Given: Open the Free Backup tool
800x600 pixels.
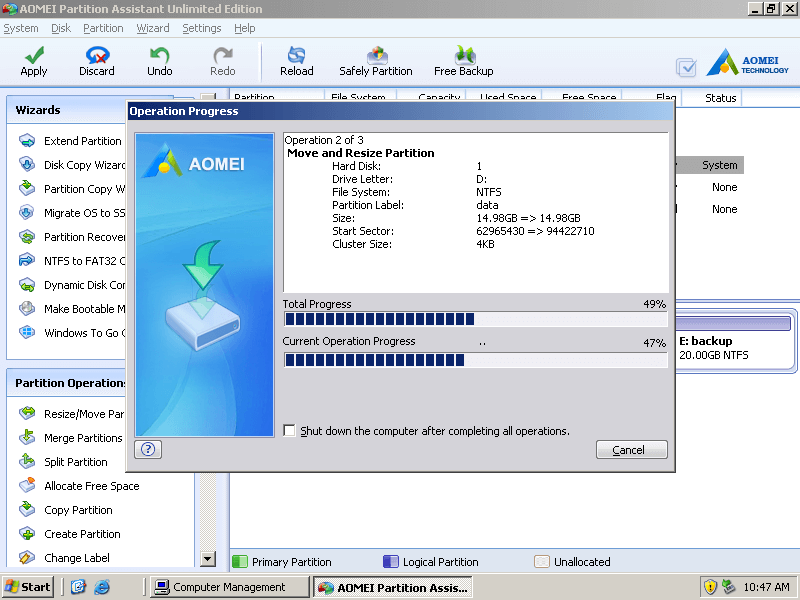Looking at the screenshot, I should point(464,61).
